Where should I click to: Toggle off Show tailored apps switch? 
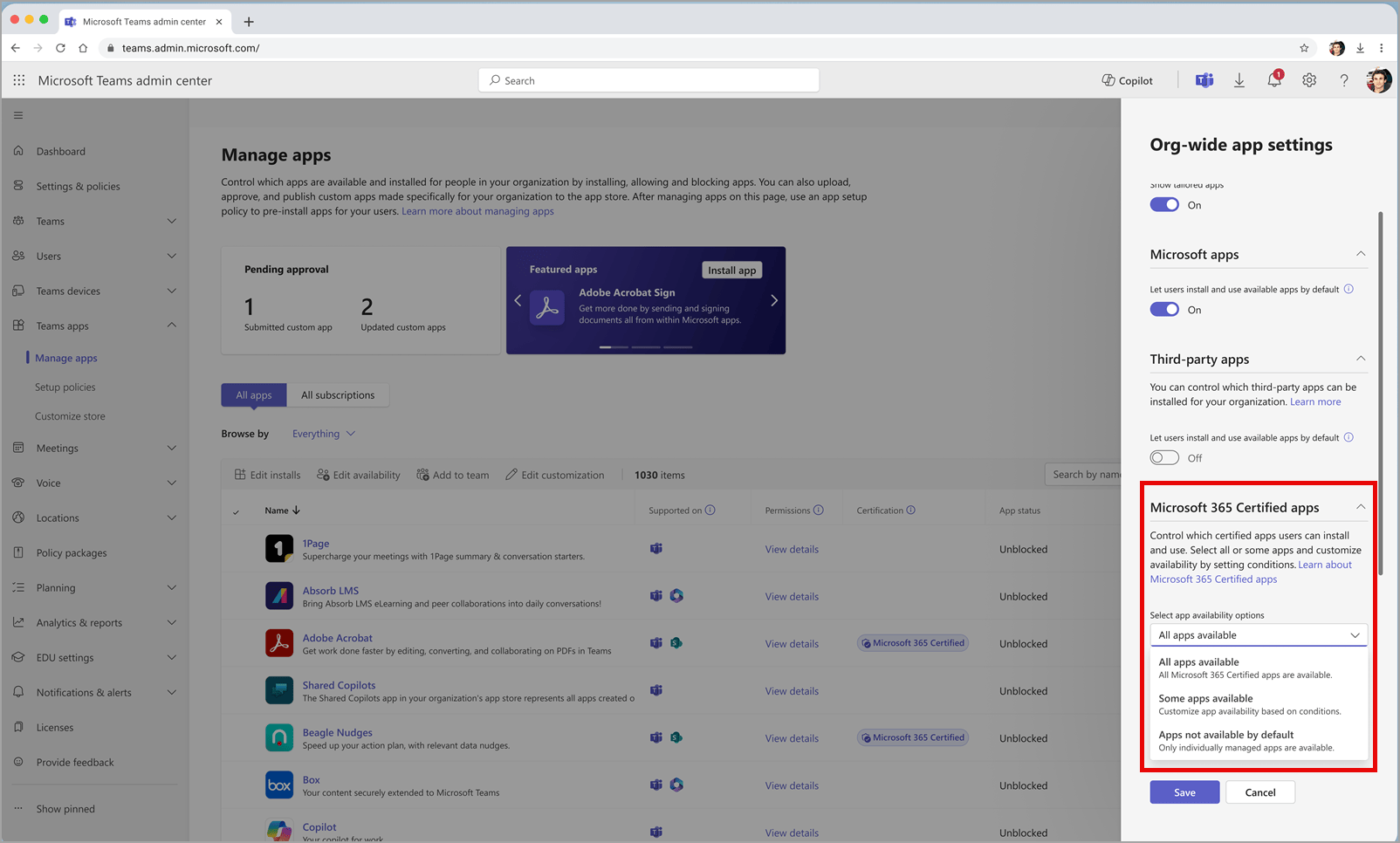[x=1164, y=205]
